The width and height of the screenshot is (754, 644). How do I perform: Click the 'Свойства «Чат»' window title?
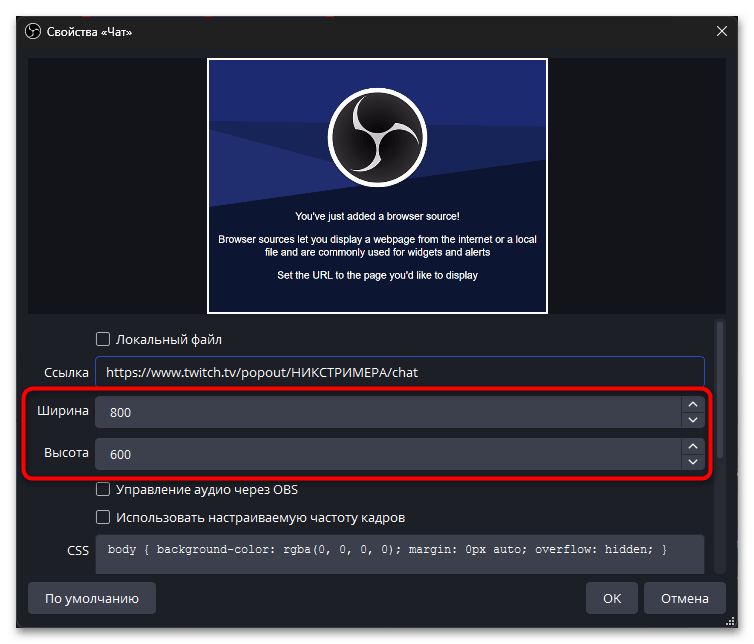pyautogui.click(x=89, y=32)
